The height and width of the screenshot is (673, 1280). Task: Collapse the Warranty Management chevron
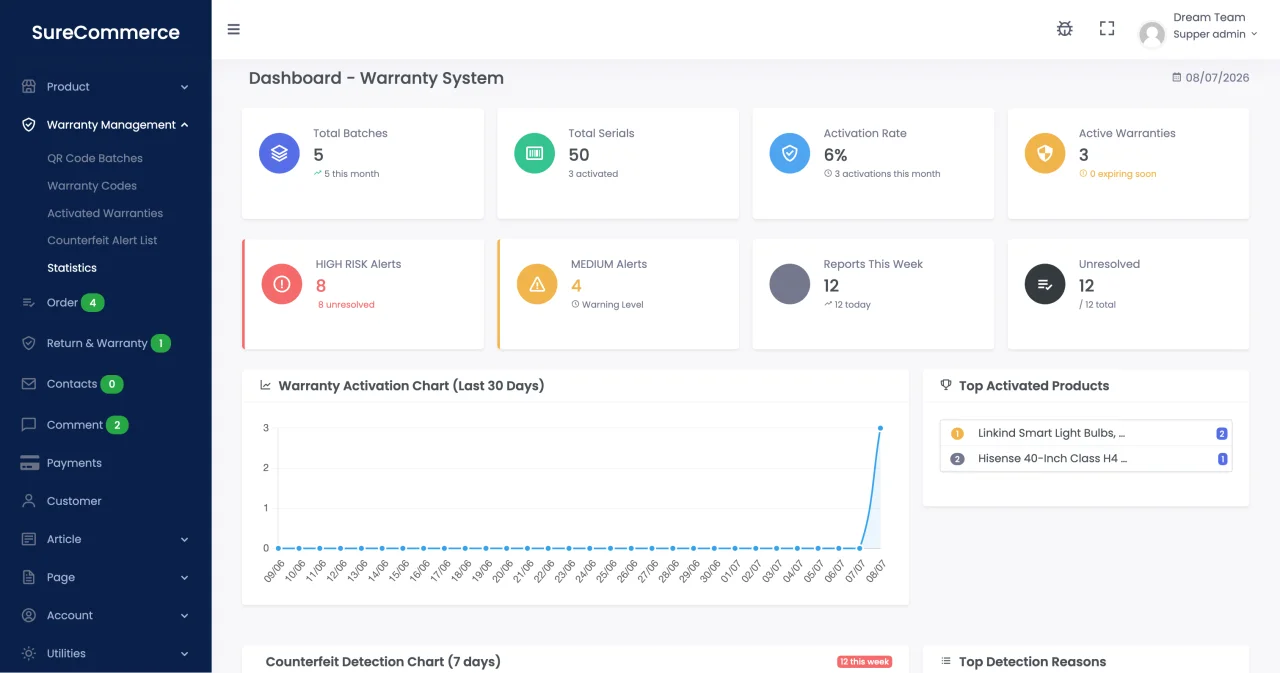[x=185, y=125]
